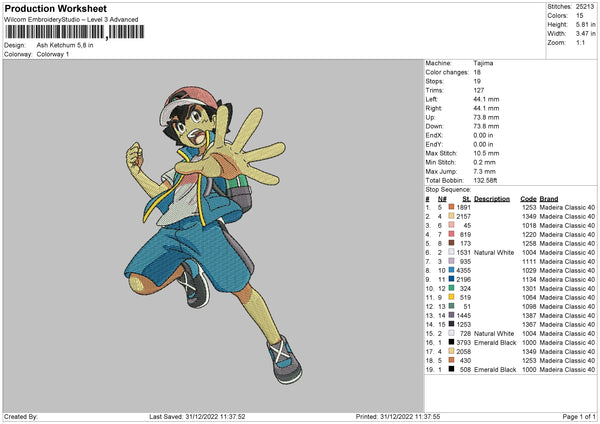Click the Color changes value "18"
The width and height of the screenshot is (600, 424).
point(477,72)
